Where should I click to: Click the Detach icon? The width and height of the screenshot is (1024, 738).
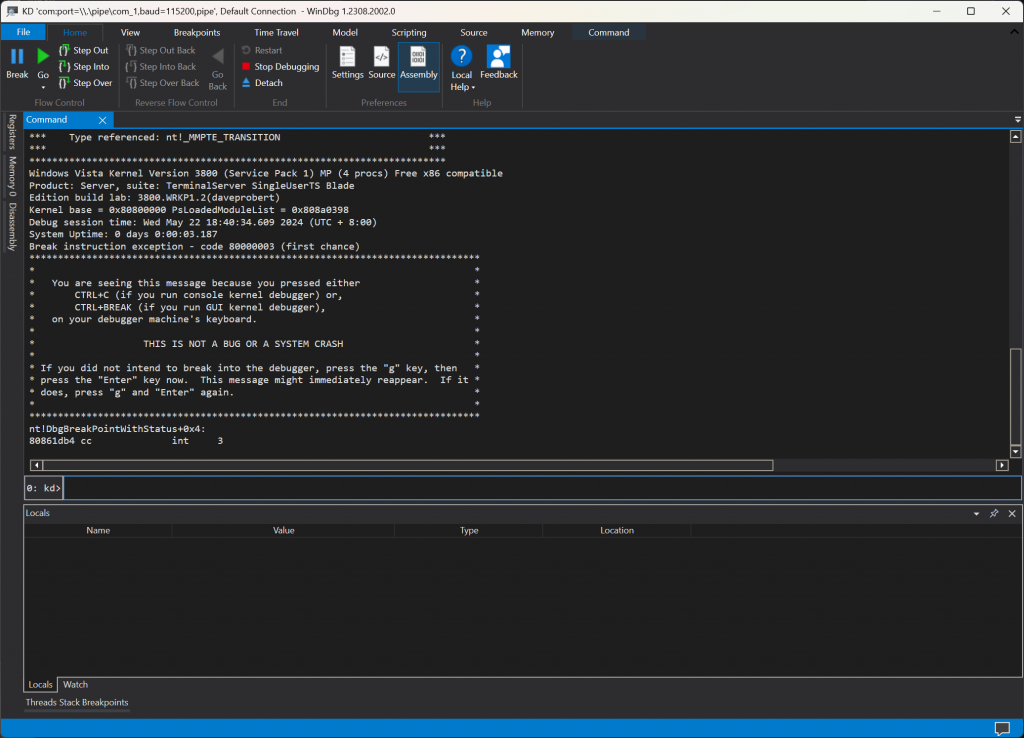click(246, 83)
